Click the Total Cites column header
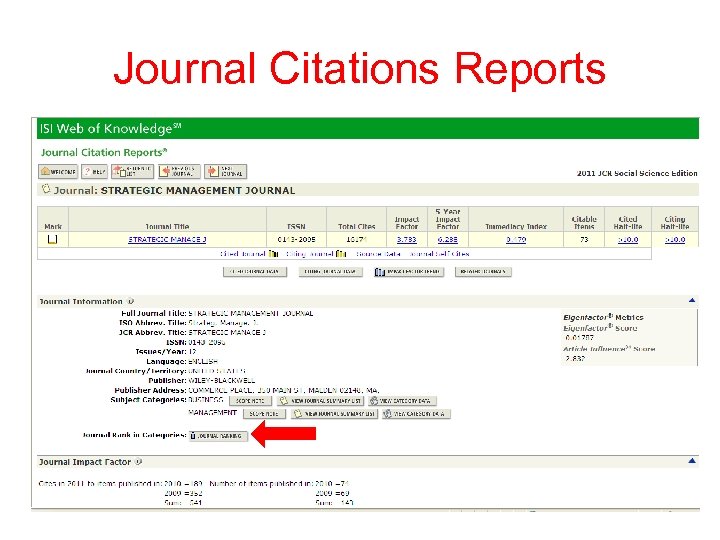720x540 pixels. [356, 226]
